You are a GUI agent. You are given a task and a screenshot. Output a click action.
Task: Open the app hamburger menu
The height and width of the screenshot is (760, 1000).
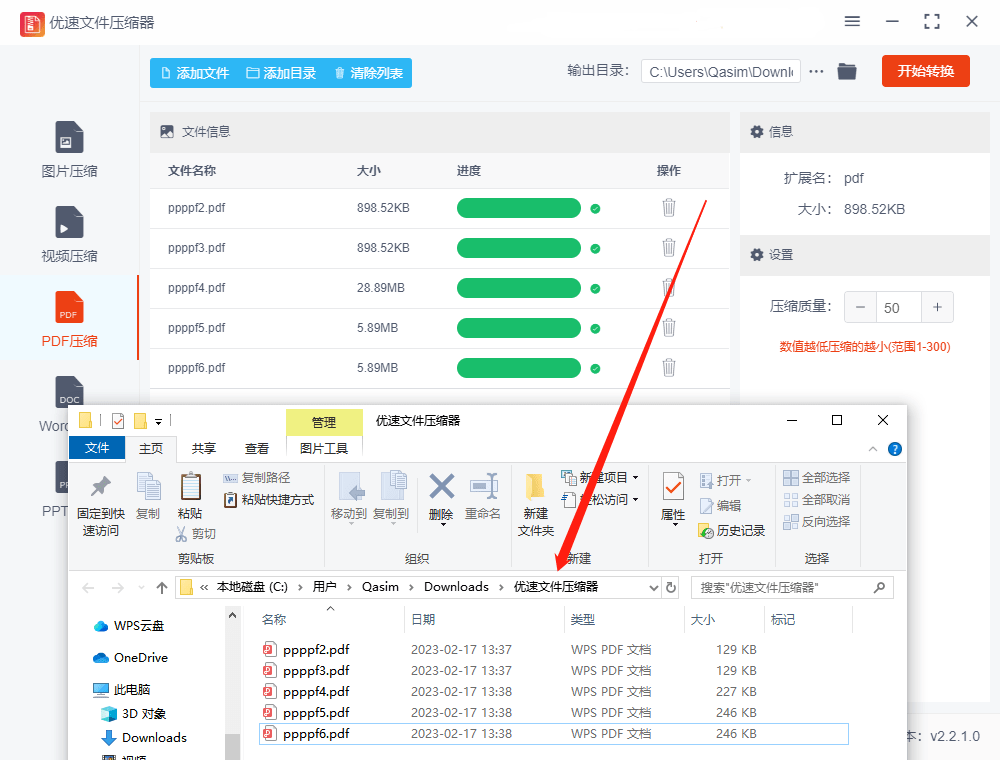coord(852,21)
